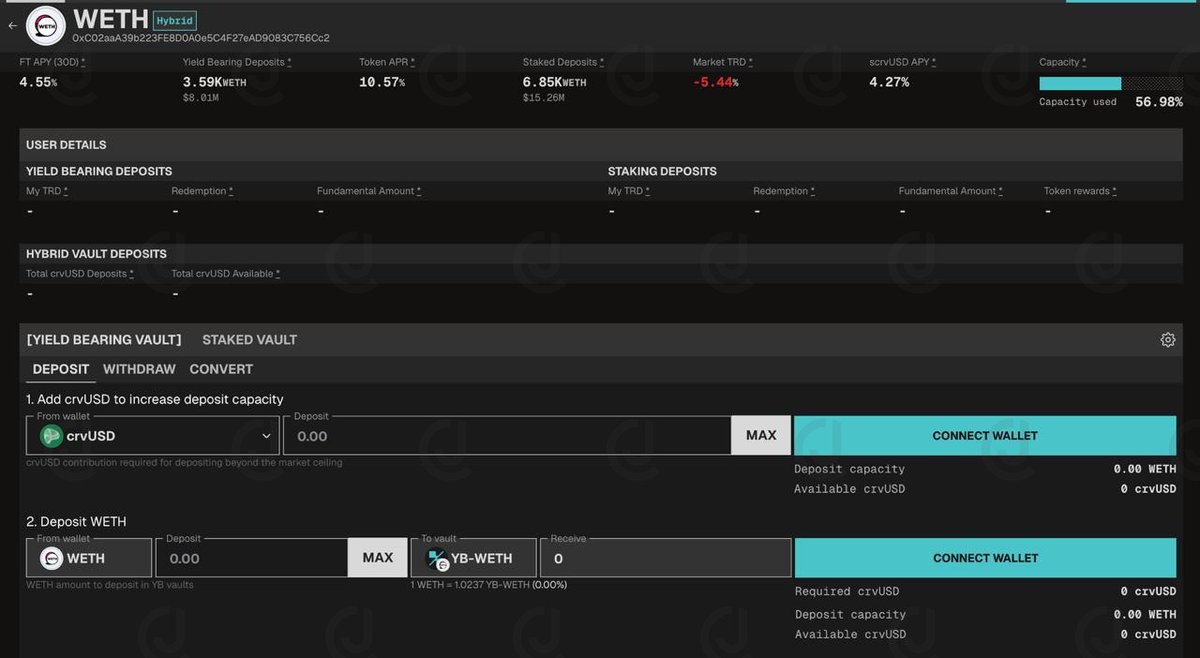1200x658 pixels.
Task: Click the Total crvUSD Available label
Action: pos(221,274)
